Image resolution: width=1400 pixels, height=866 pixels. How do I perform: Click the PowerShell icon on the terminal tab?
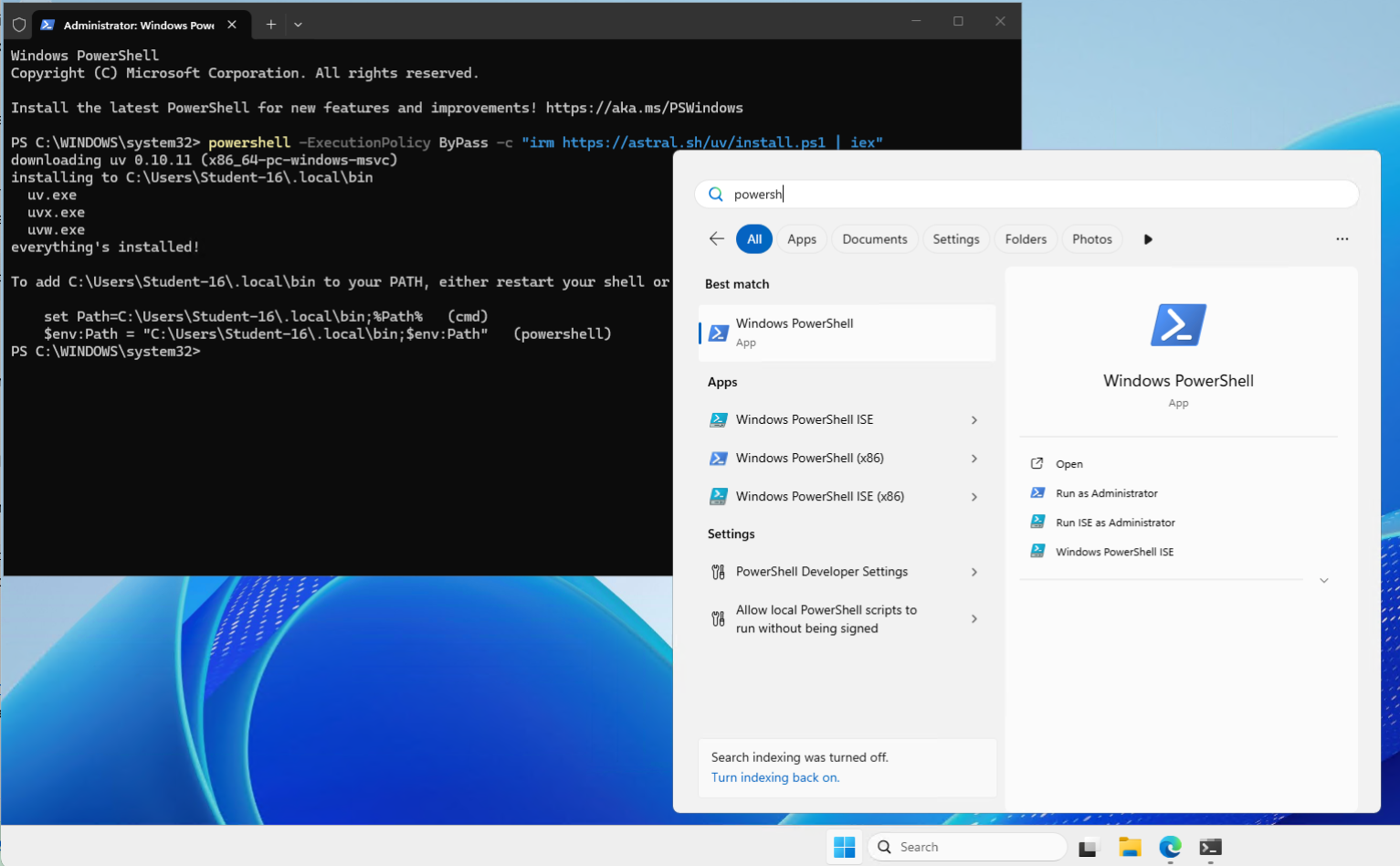pyautogui.click(x=47, y=25)
